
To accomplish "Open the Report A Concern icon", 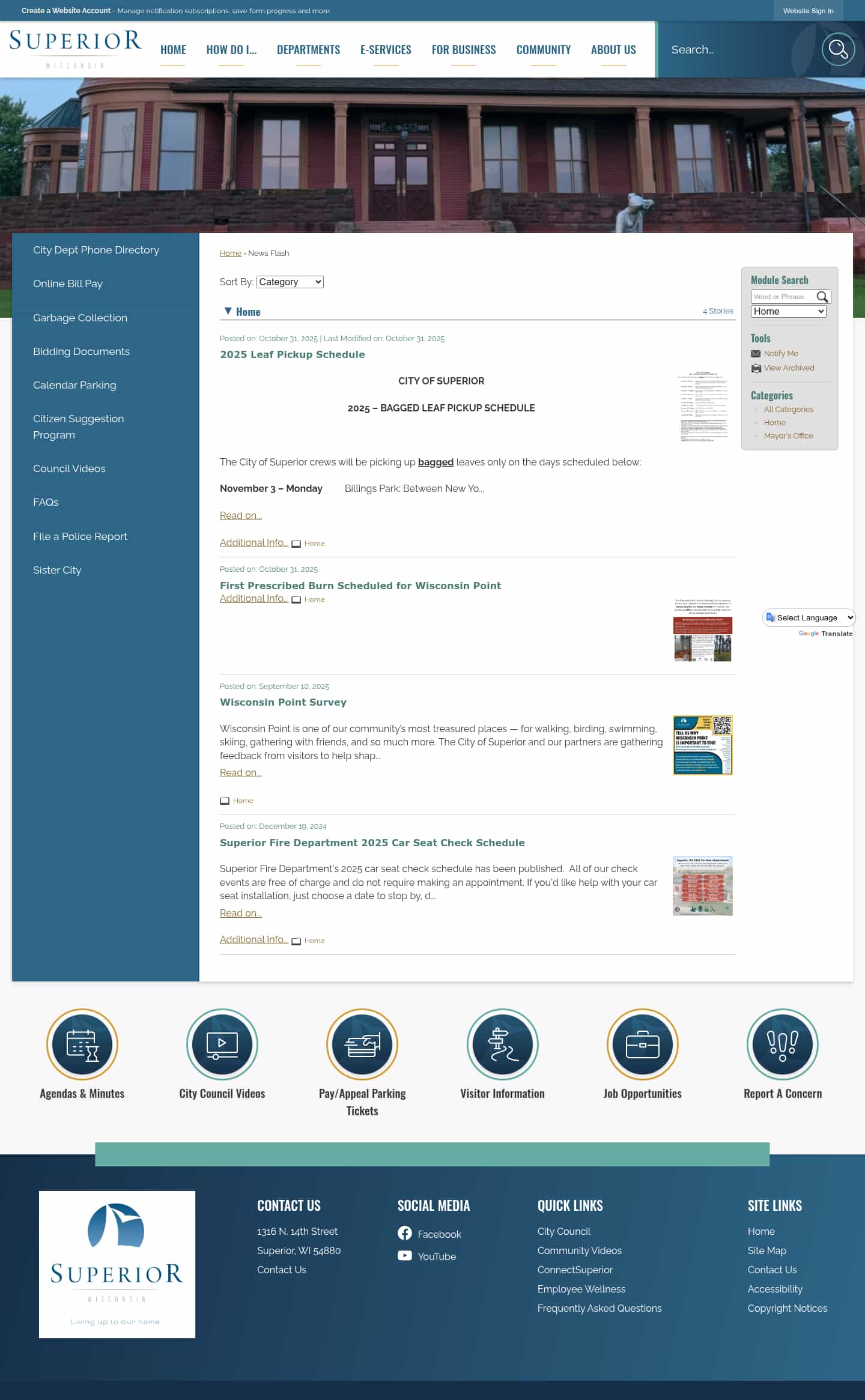I will click(783, 1044).
